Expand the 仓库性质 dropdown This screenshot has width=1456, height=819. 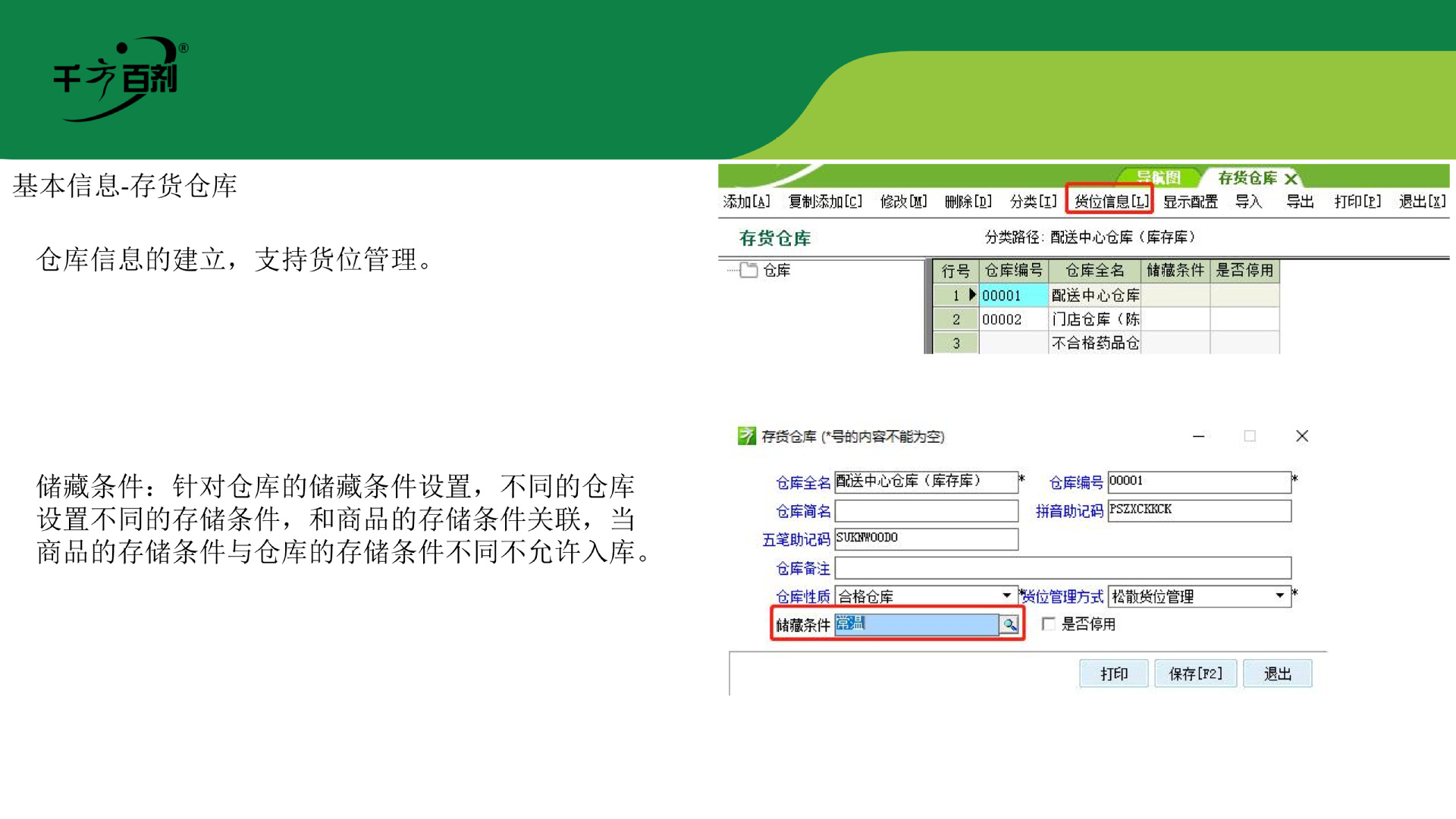(x=1006, y=596)
